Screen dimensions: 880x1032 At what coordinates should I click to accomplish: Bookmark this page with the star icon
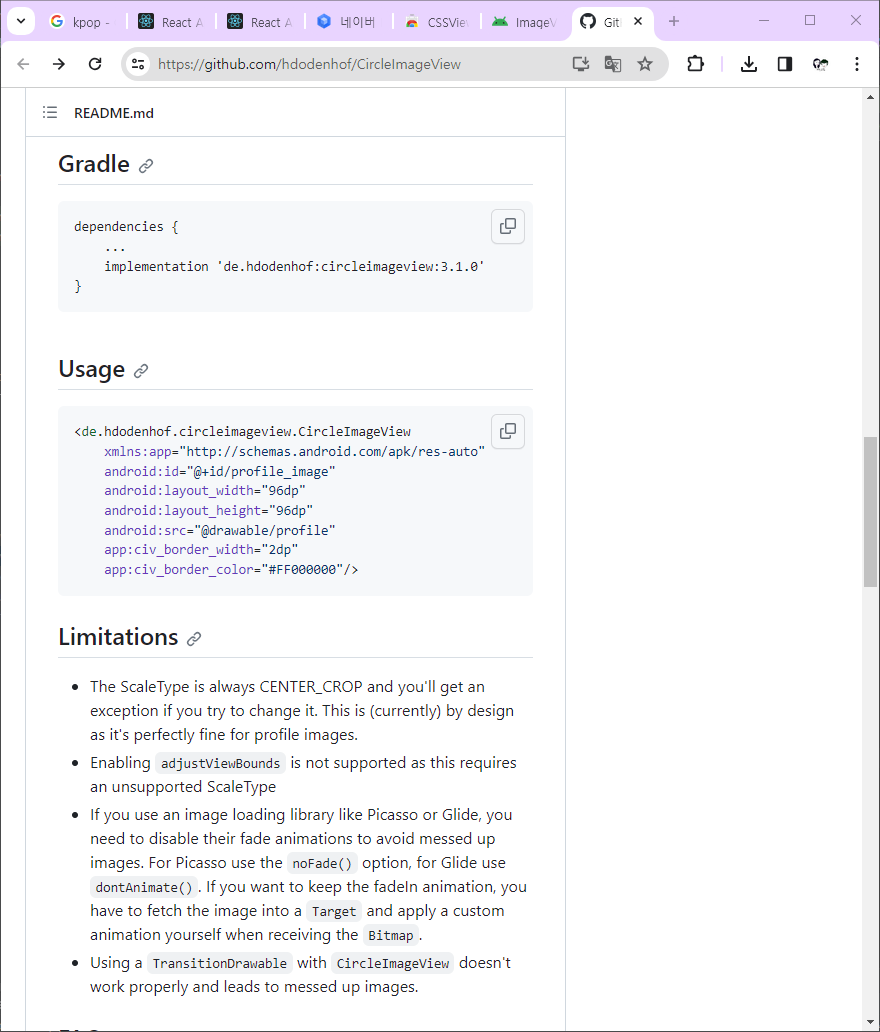coord(645,63)
